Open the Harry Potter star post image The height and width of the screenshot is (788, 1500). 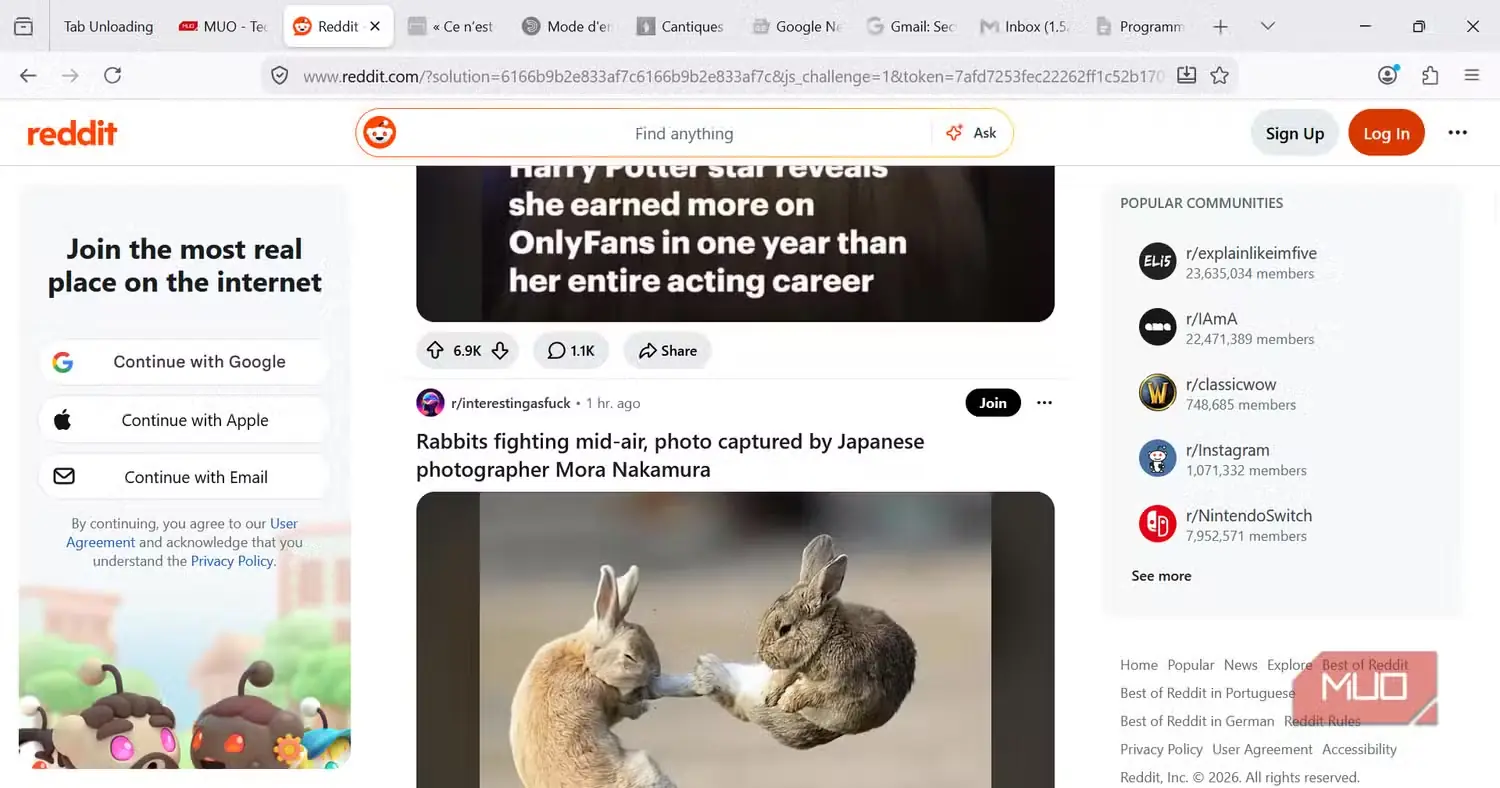pyautogui.click(x=735, y=244)
